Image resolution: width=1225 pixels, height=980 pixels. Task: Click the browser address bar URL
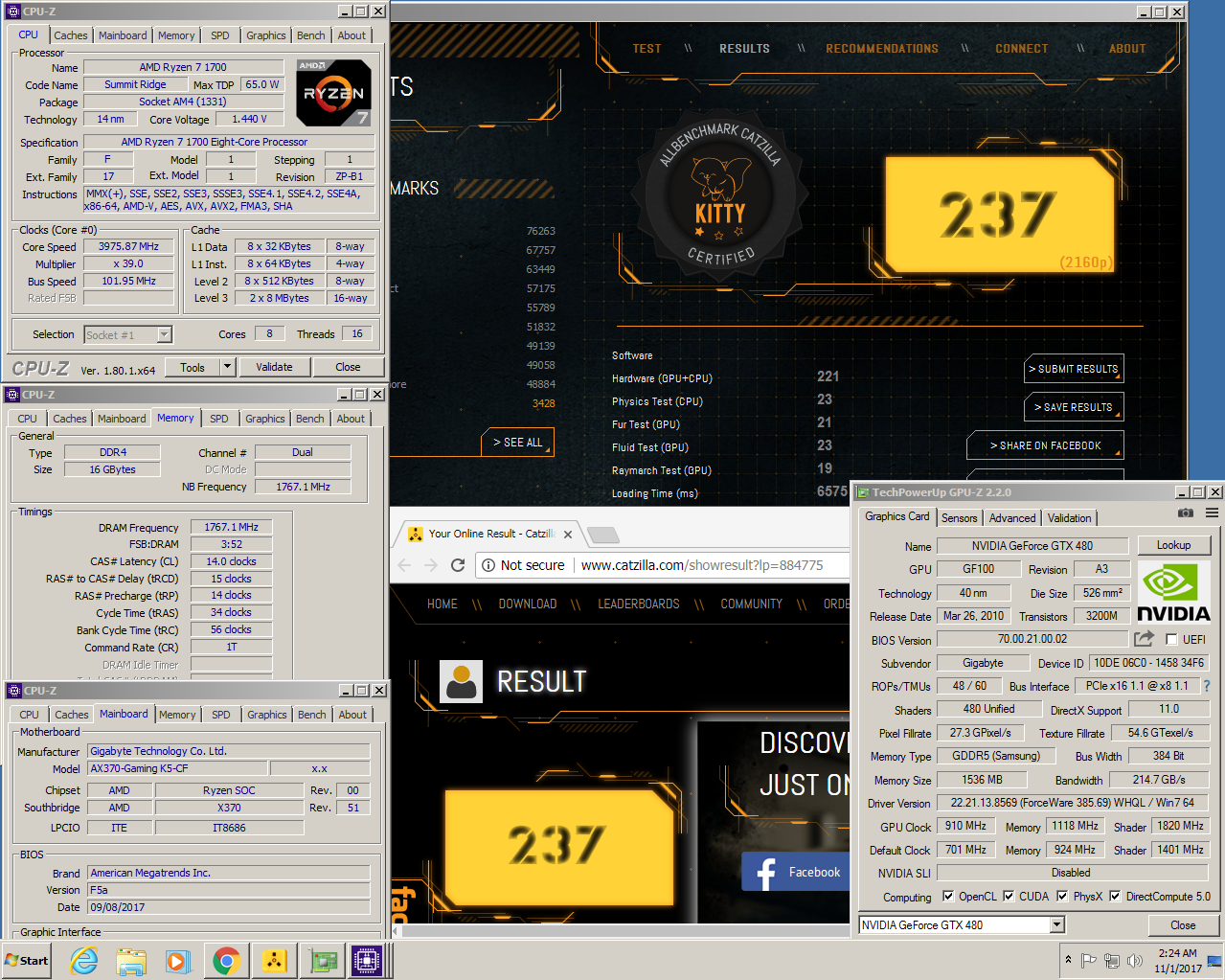[x=702, y=565]
